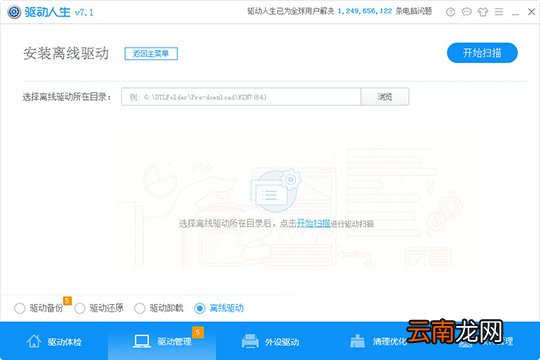This screenshot has height=360, width=540.
Task: Select the 驱动还原 radio button
Action: pyautogui.click(x=80, y=308)
